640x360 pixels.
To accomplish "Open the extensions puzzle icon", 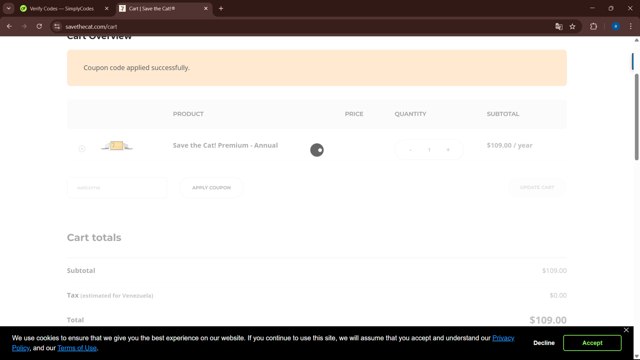I will pos(593,27).
